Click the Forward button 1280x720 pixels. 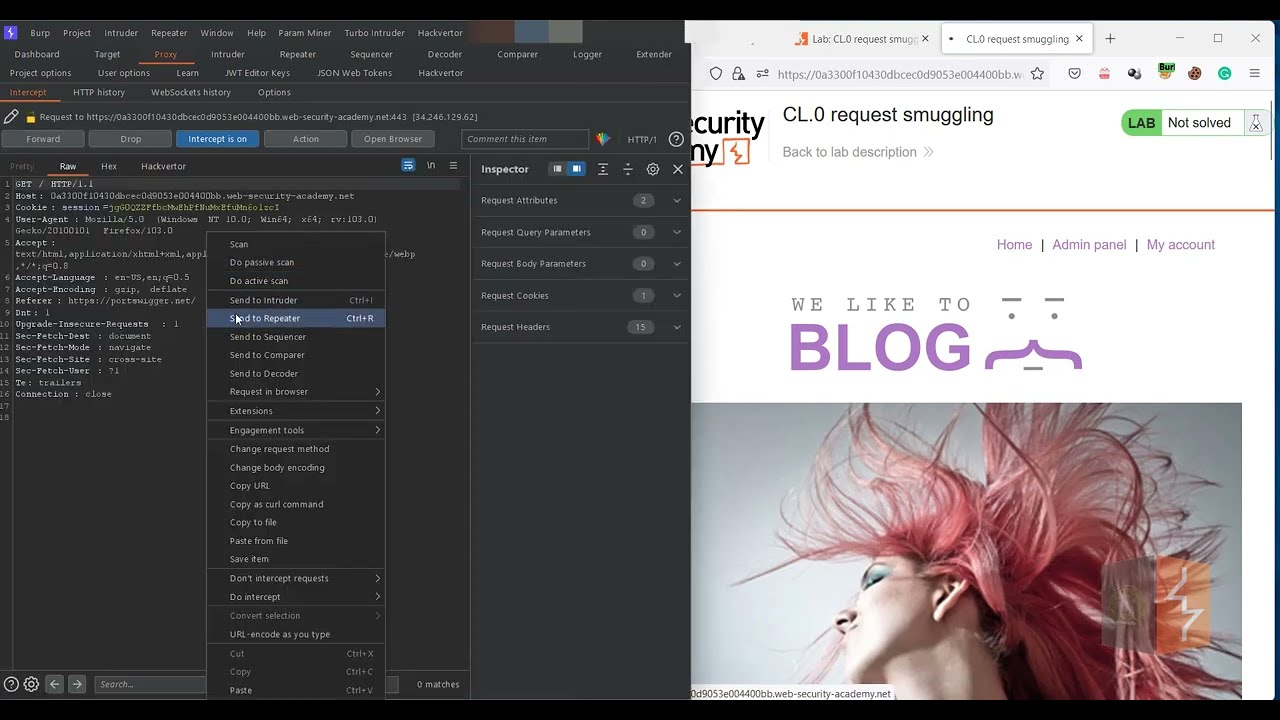coord(43,139)
